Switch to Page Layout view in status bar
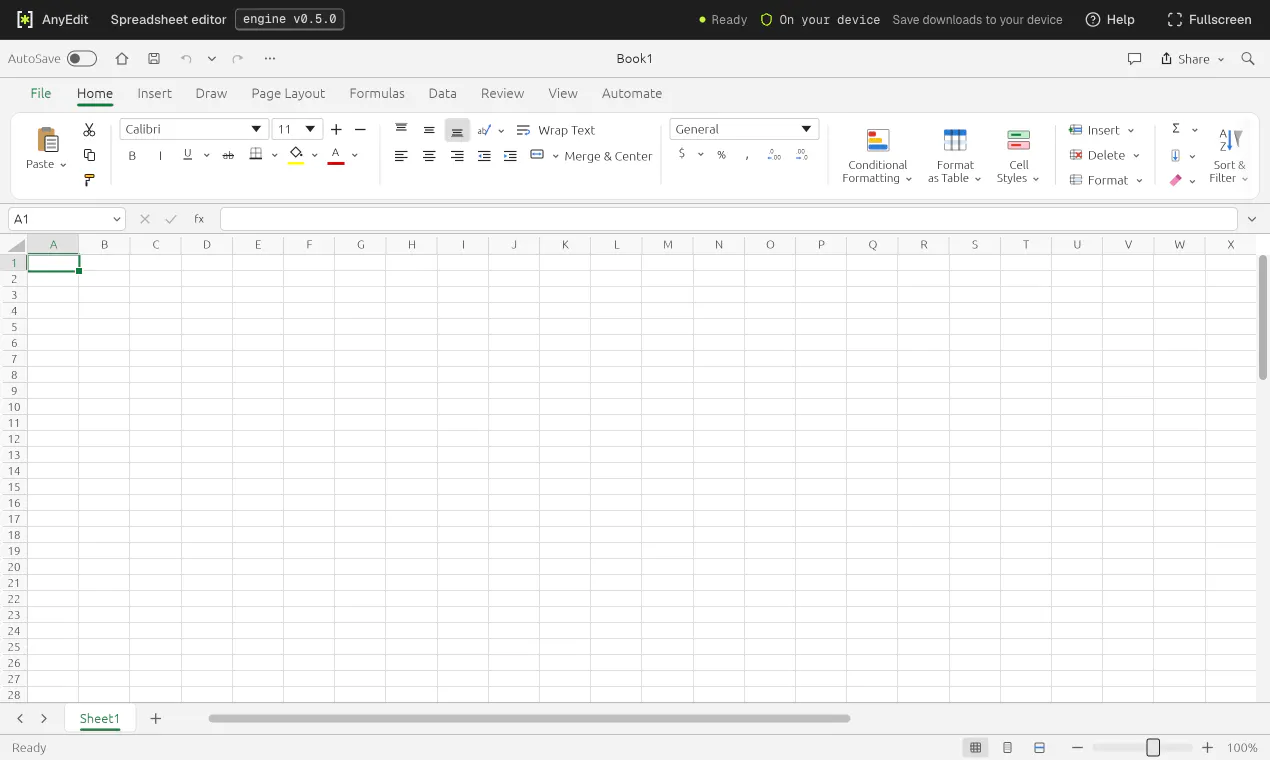This screenshot has height=760, width=1270. (x=1007, y=747)
